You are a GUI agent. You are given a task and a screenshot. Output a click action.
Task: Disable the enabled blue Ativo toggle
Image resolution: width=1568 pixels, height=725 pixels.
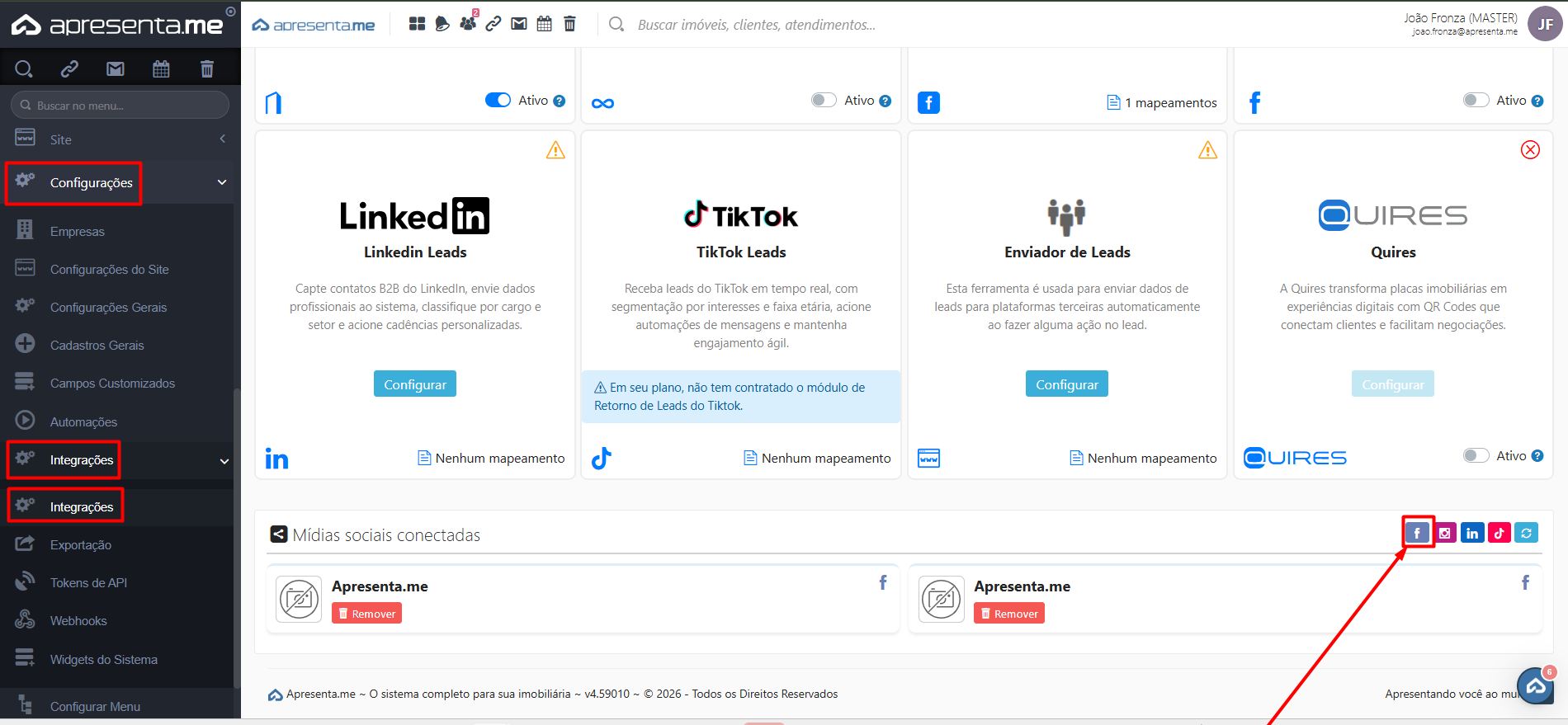[498, 100]
